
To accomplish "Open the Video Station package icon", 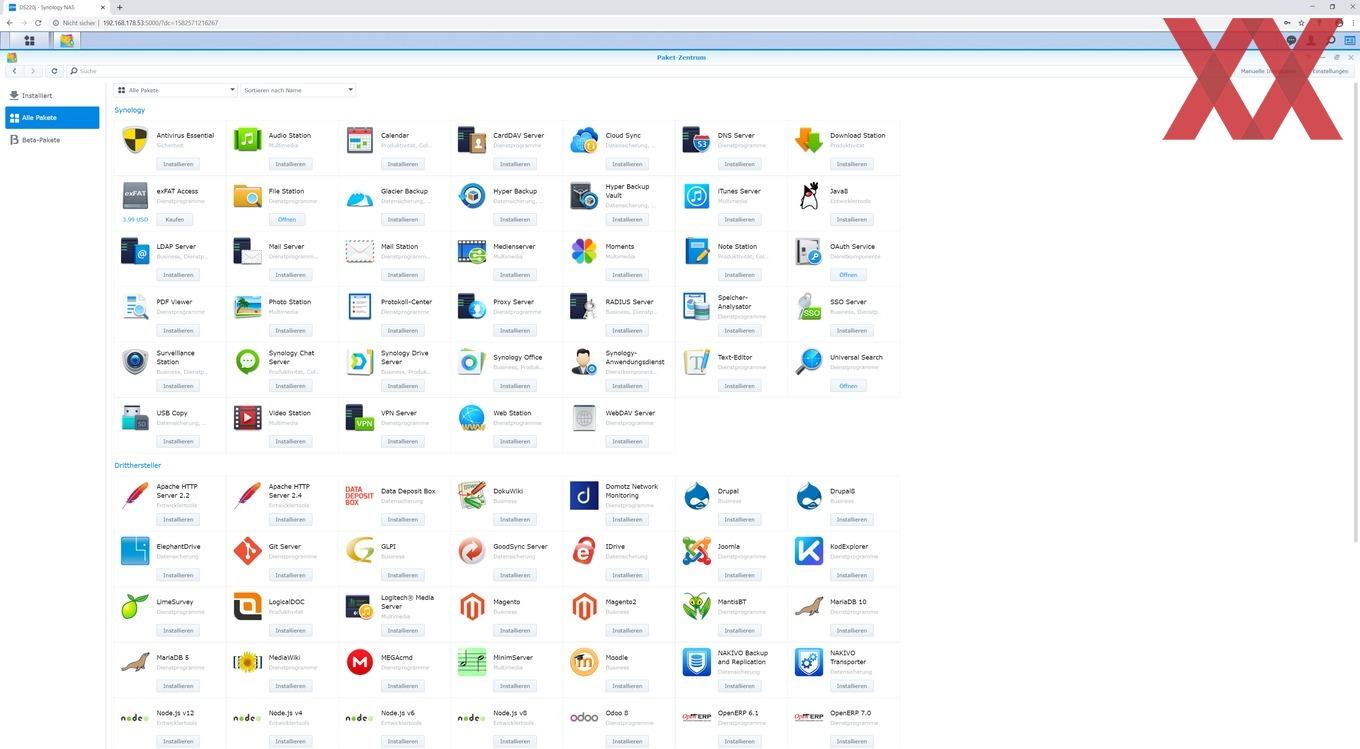I will [x=247, y=417].
